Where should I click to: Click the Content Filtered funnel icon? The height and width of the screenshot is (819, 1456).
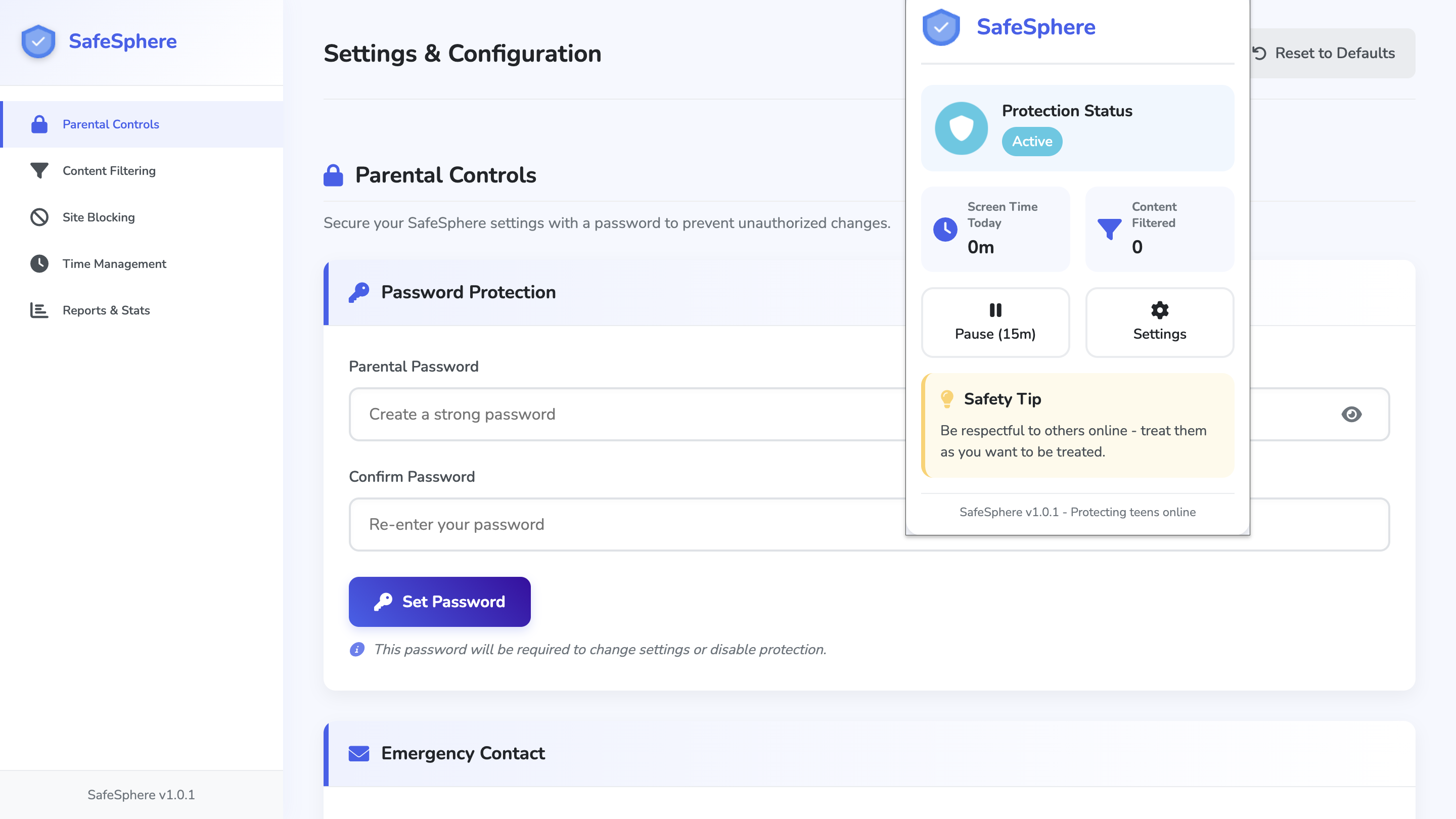(1109, 229)
